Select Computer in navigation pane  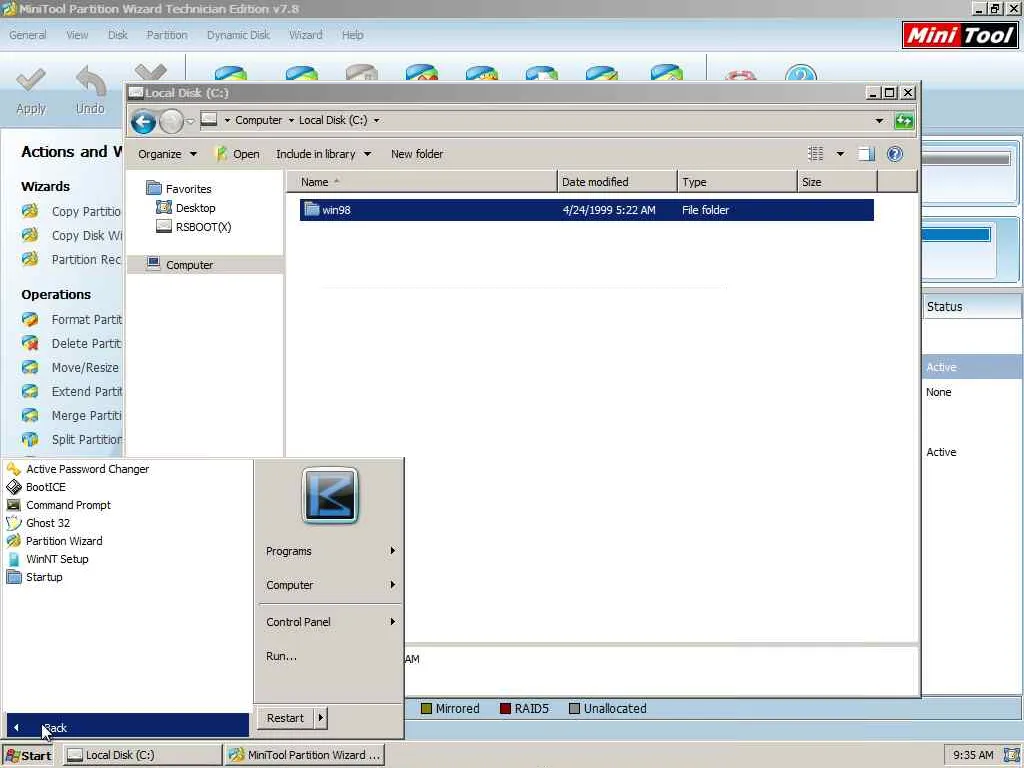pyautogui.click(x=204, y=264)
